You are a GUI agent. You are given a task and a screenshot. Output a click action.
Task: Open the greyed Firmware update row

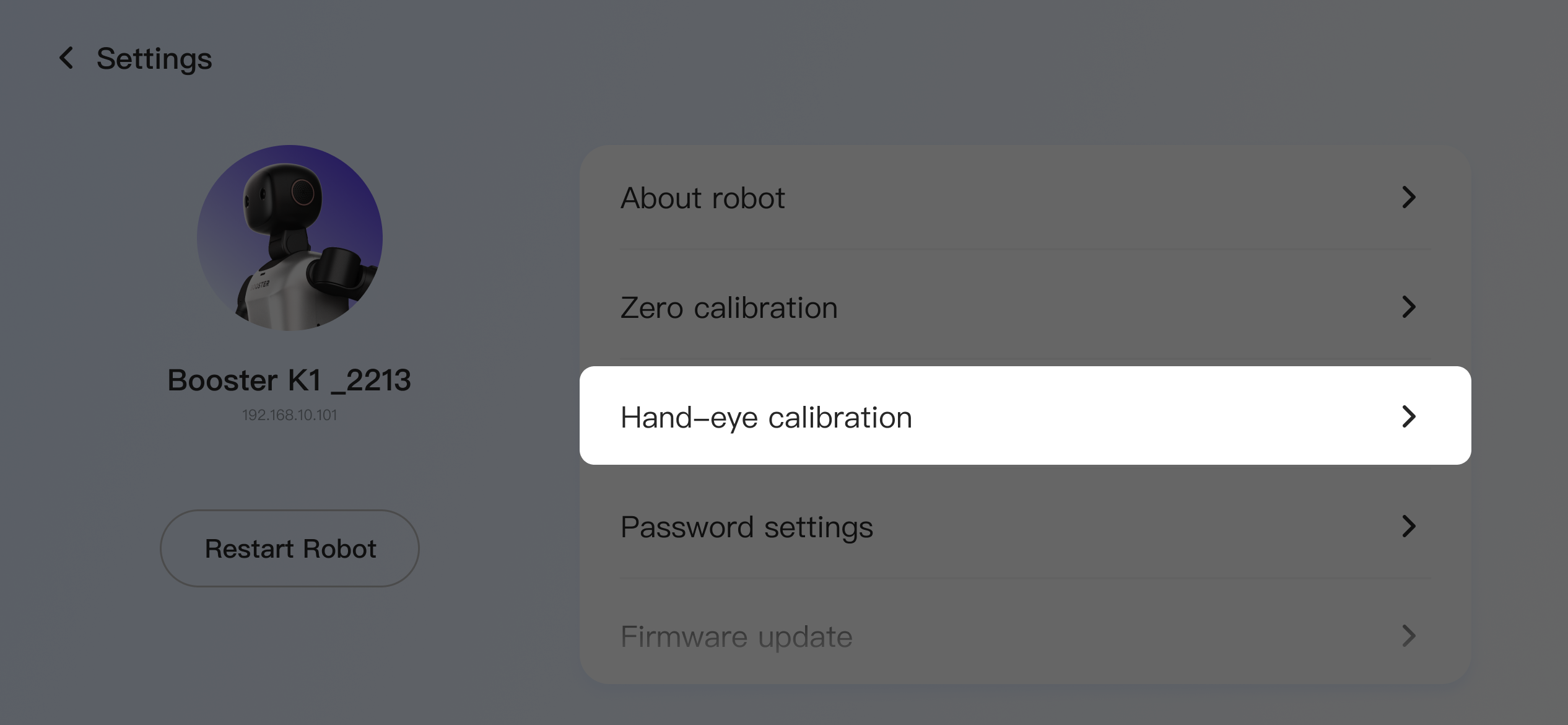[x=1025, y=636]
